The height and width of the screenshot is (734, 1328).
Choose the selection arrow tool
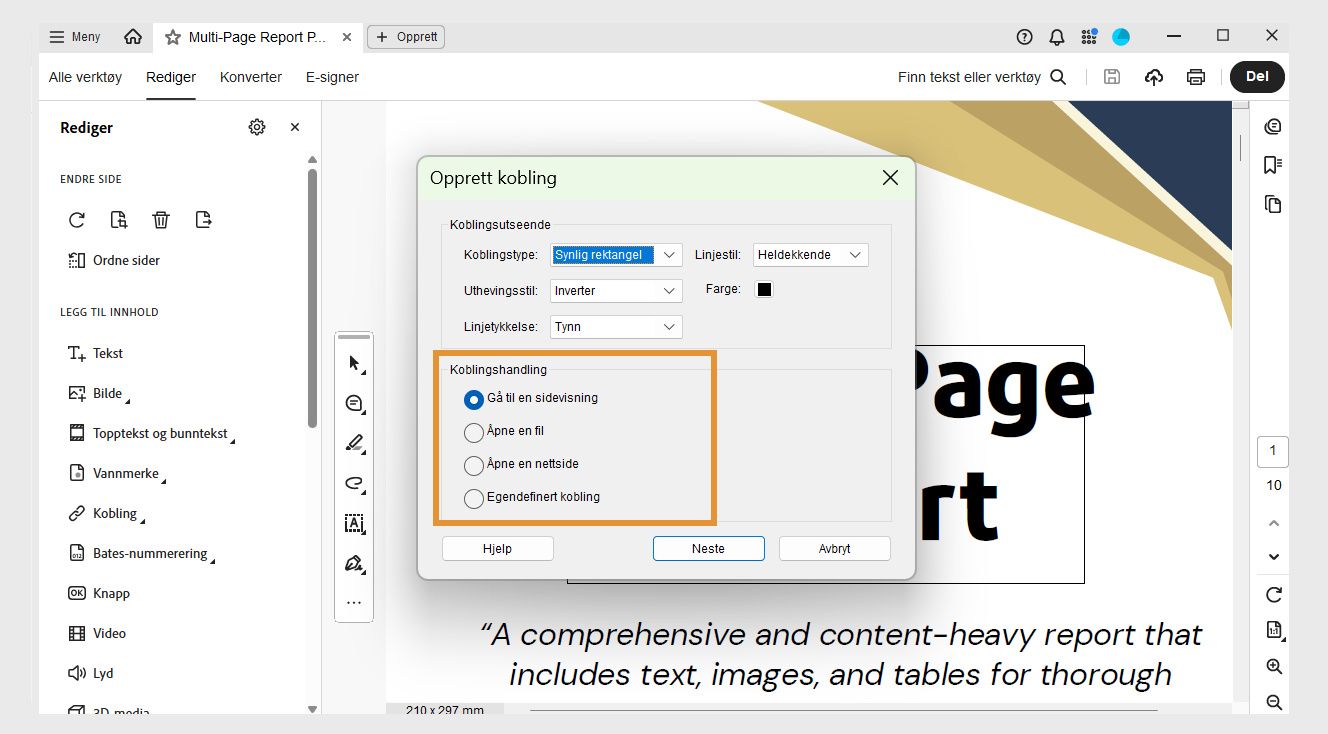tap(354, 363)
